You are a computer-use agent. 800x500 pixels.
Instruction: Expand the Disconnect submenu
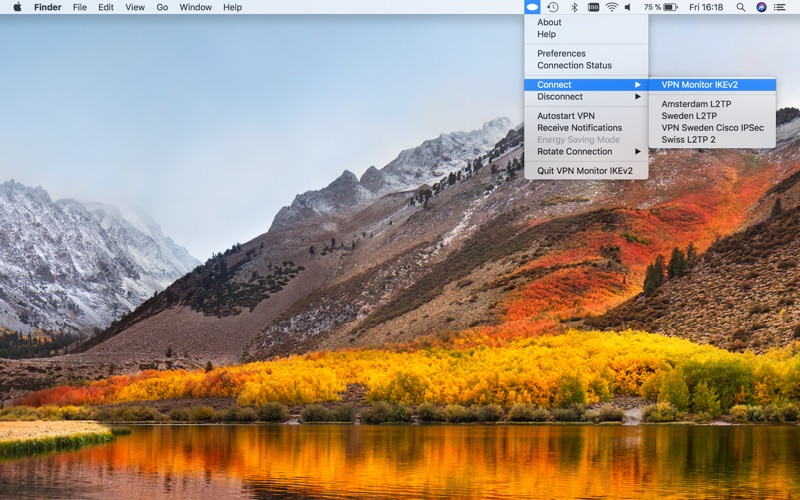586,96
